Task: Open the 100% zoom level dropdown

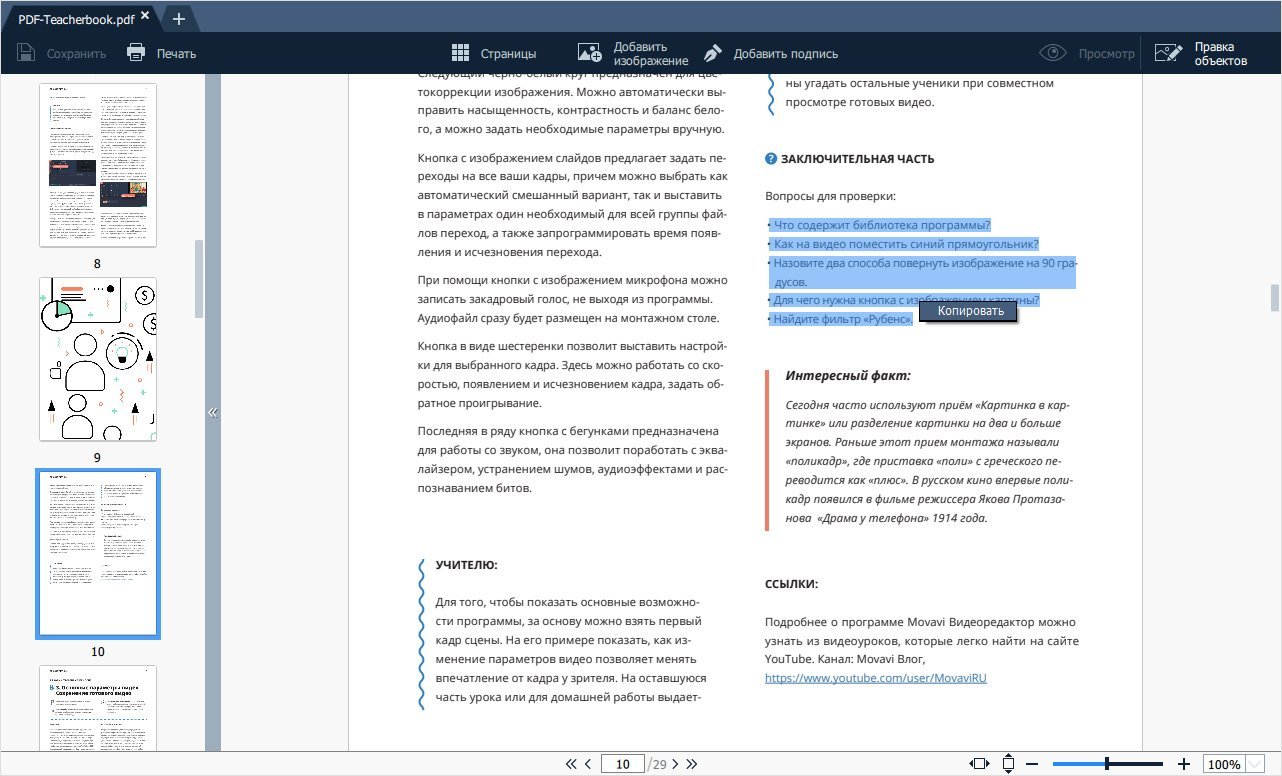Action: [x=1256, y=764]
